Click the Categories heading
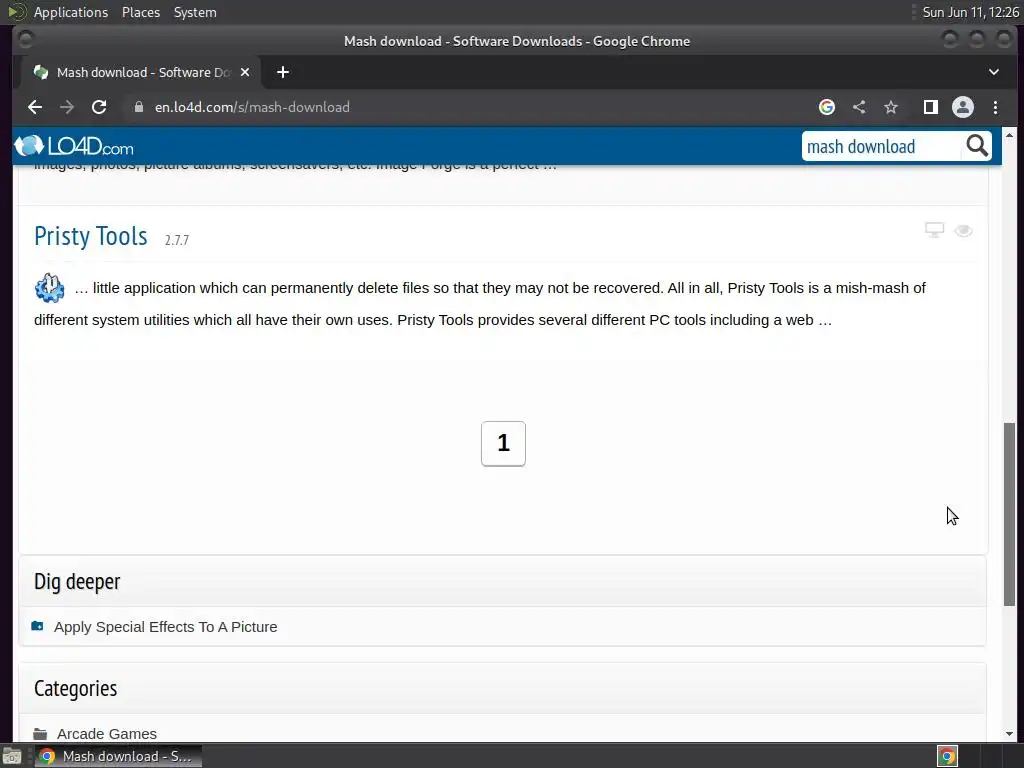Screen dimensions: 1024x768 (76, 688)
